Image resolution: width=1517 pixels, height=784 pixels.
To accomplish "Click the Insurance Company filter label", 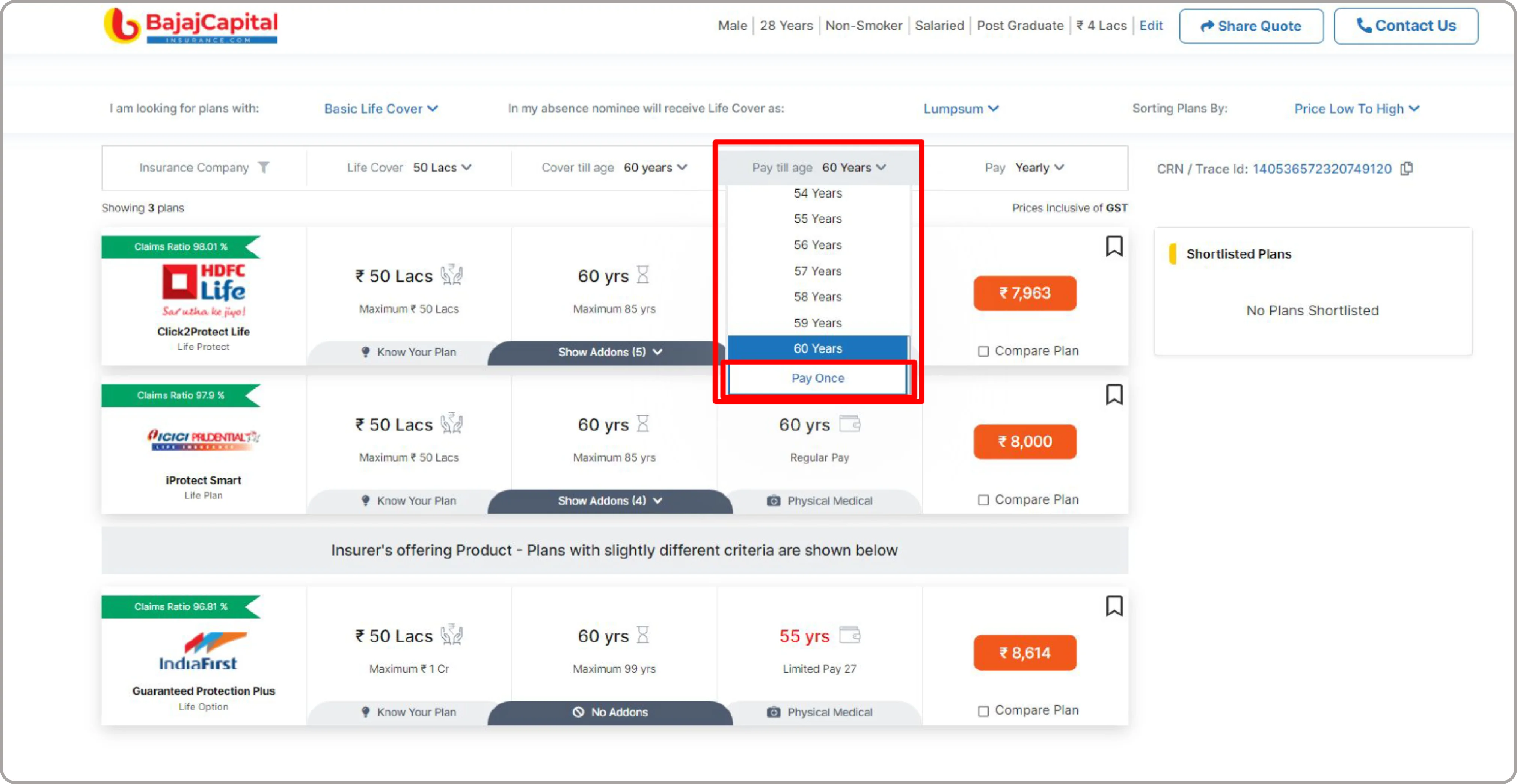I will click(194, 168).
